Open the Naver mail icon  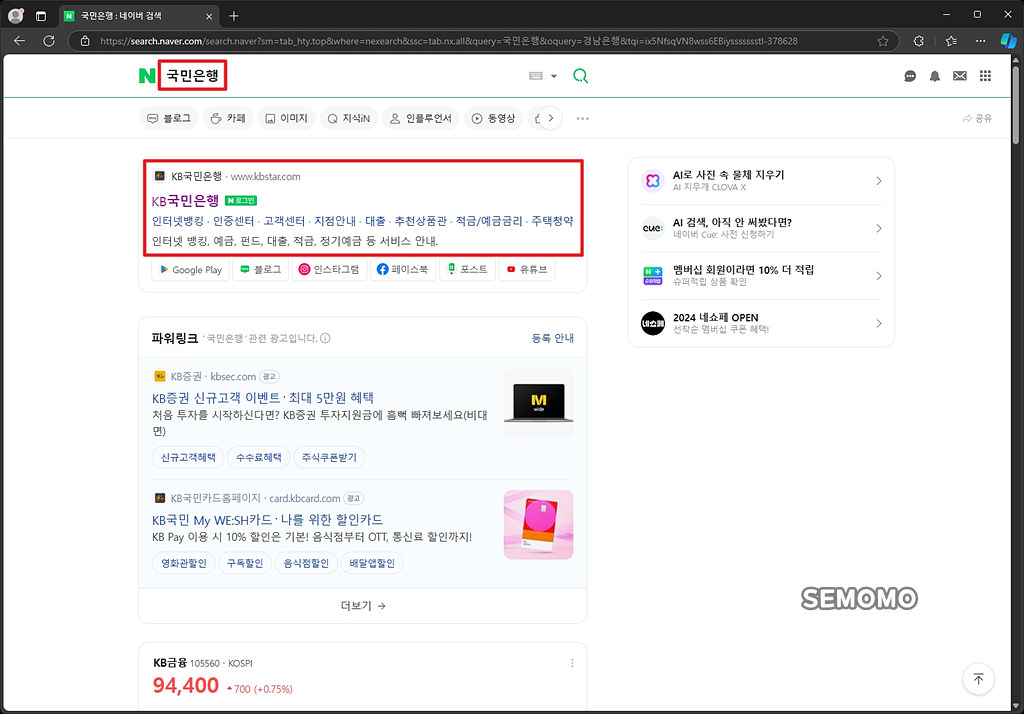959,76
